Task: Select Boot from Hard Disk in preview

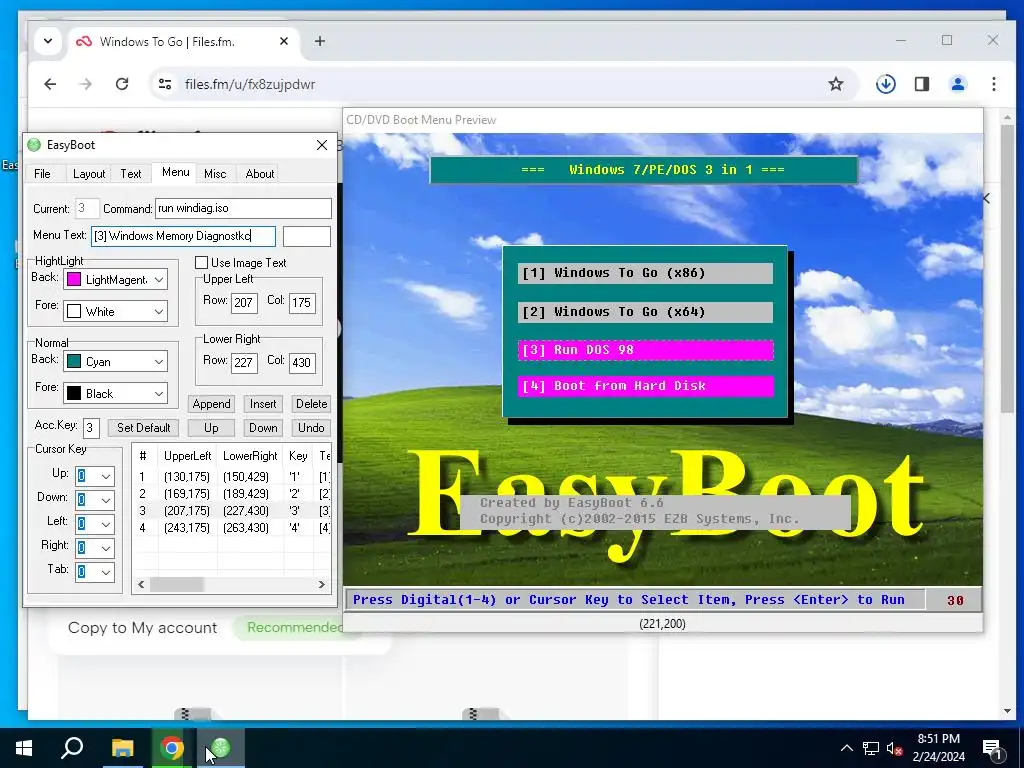Action: pyautogui.click(x=645, y=386)
